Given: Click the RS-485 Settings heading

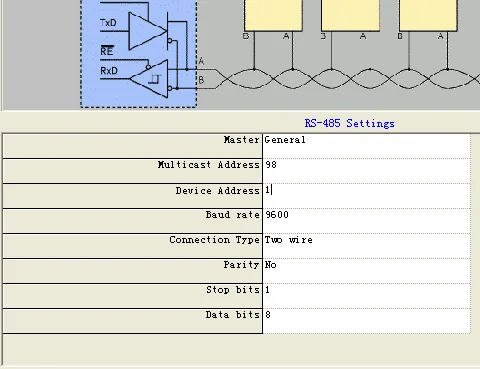Looking at the screenshot, I should [349, 123].
